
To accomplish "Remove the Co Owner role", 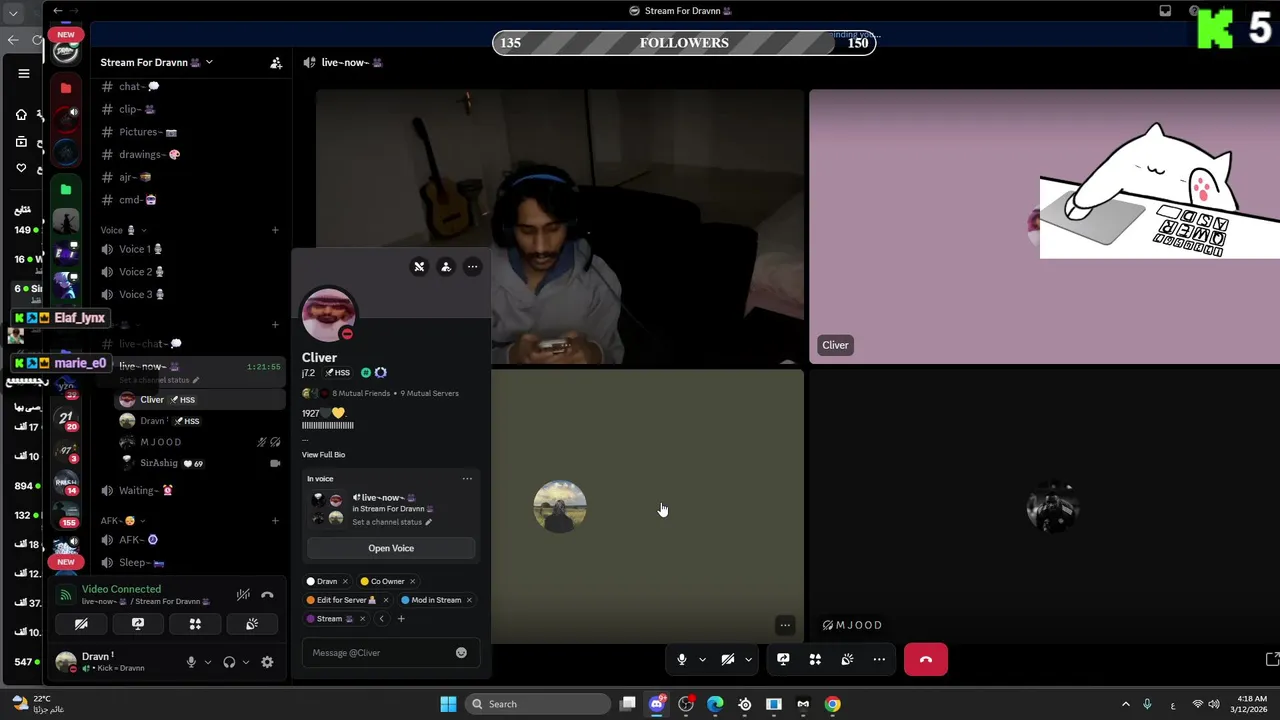I will (x=412, y=581).
